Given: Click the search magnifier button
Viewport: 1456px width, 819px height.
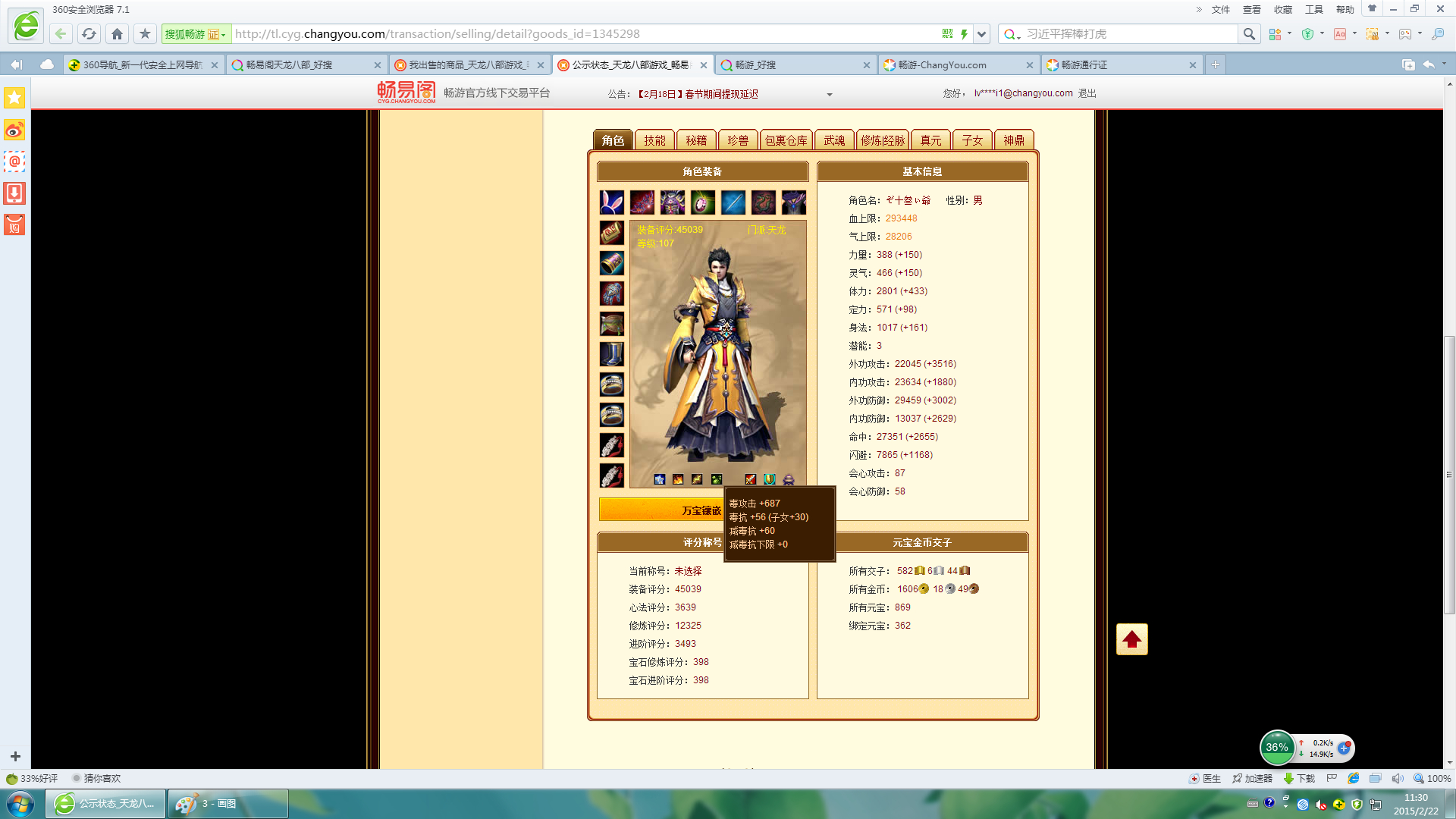Looking at the screenshot, I should pos(1249,34).
